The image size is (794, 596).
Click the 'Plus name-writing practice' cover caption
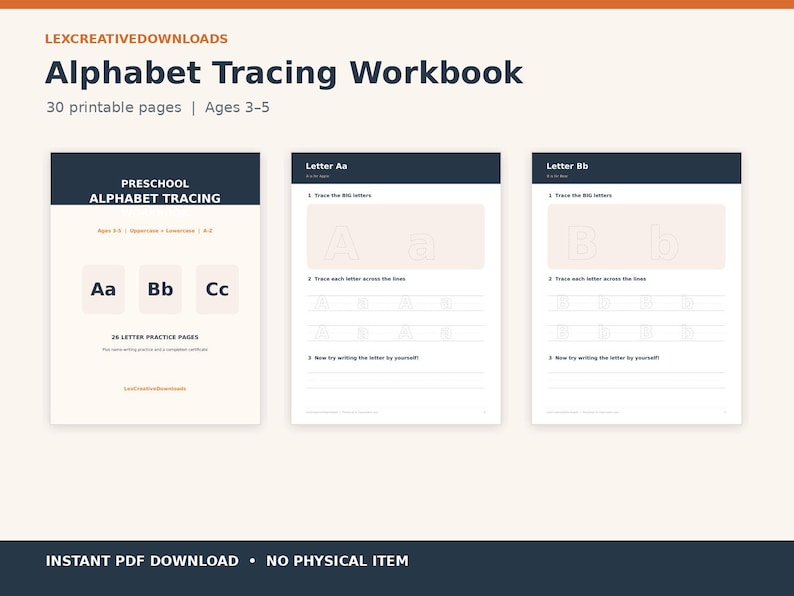point(155,349)
